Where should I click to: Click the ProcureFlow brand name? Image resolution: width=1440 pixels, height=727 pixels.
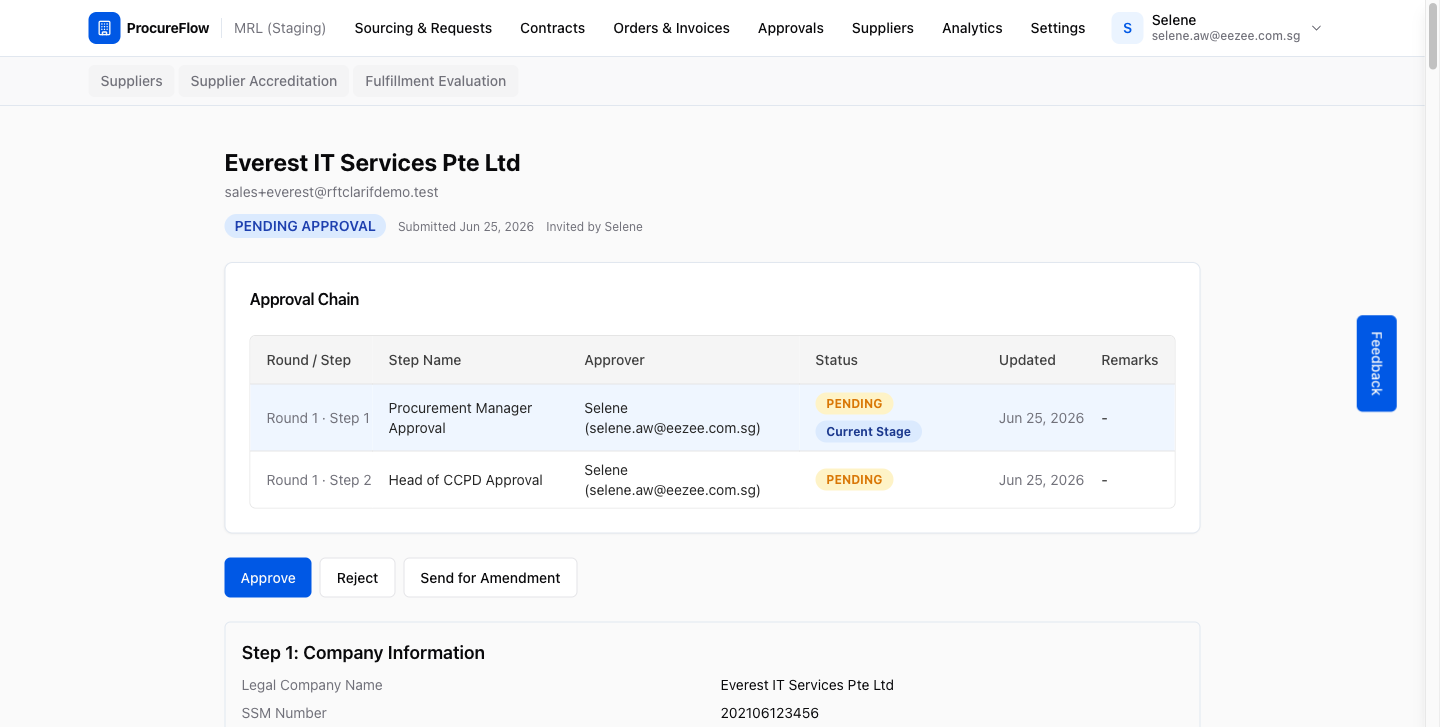pyautogui.click(x=168, y=28)
